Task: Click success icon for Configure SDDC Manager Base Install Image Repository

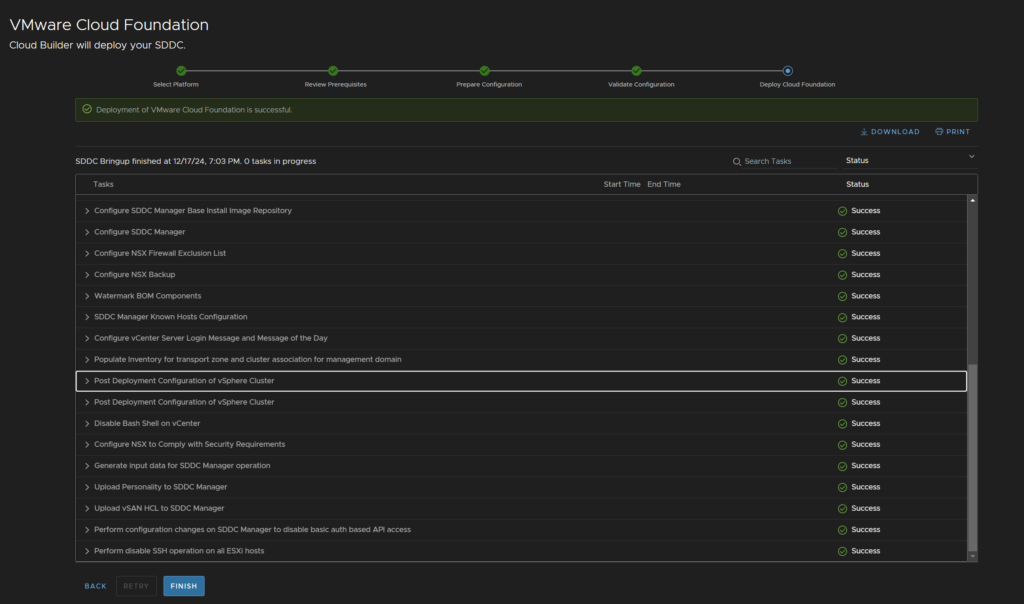Action: [842, 211]
